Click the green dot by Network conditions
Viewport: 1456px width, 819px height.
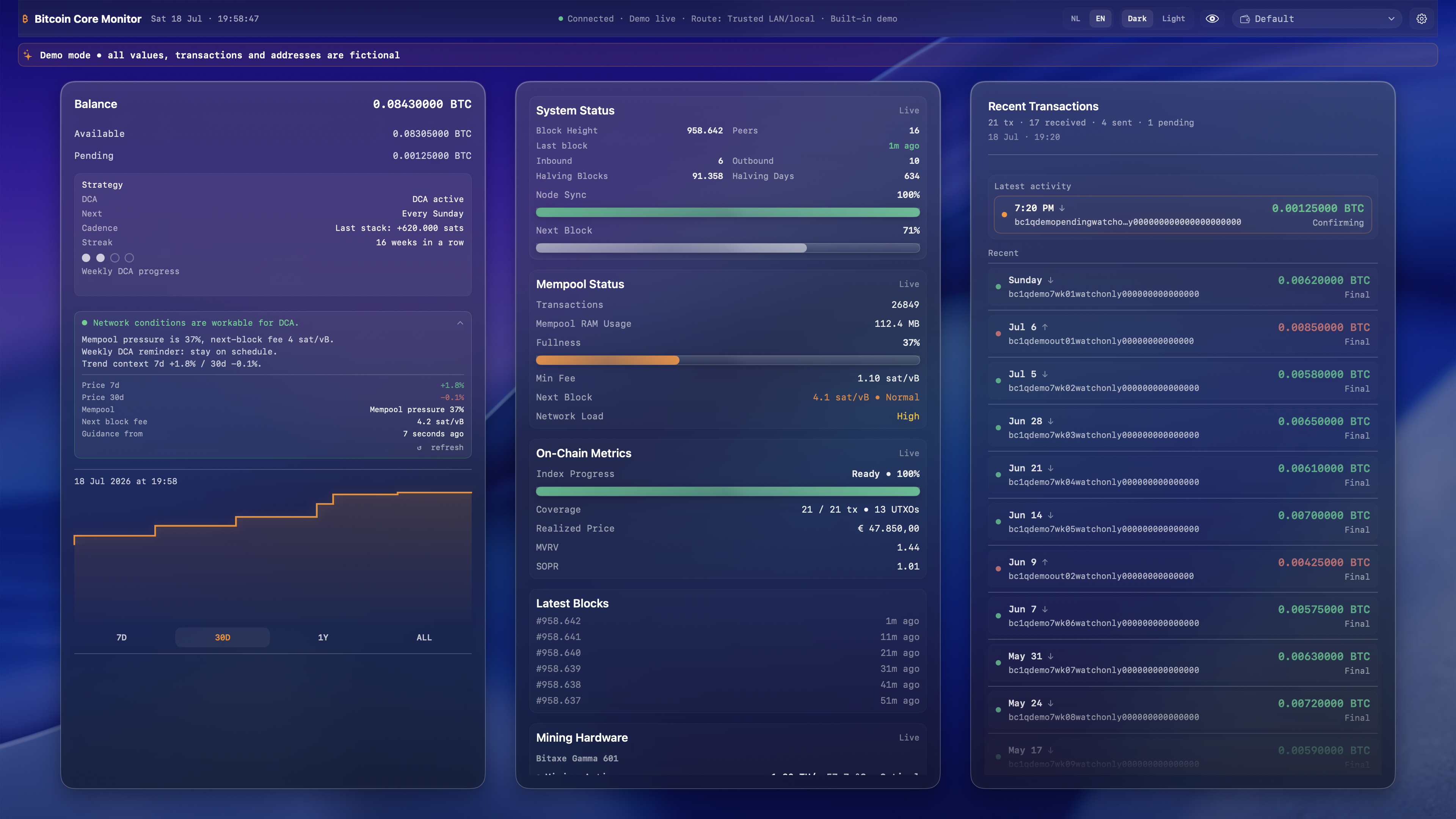click(85, 323)
